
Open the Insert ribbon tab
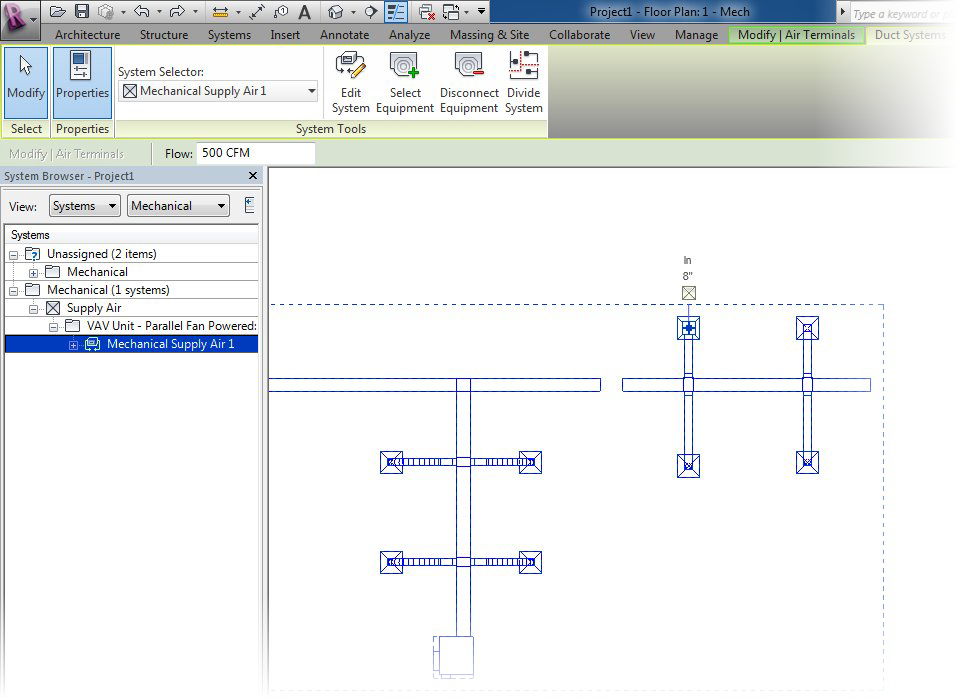click(x=285, y=35)
